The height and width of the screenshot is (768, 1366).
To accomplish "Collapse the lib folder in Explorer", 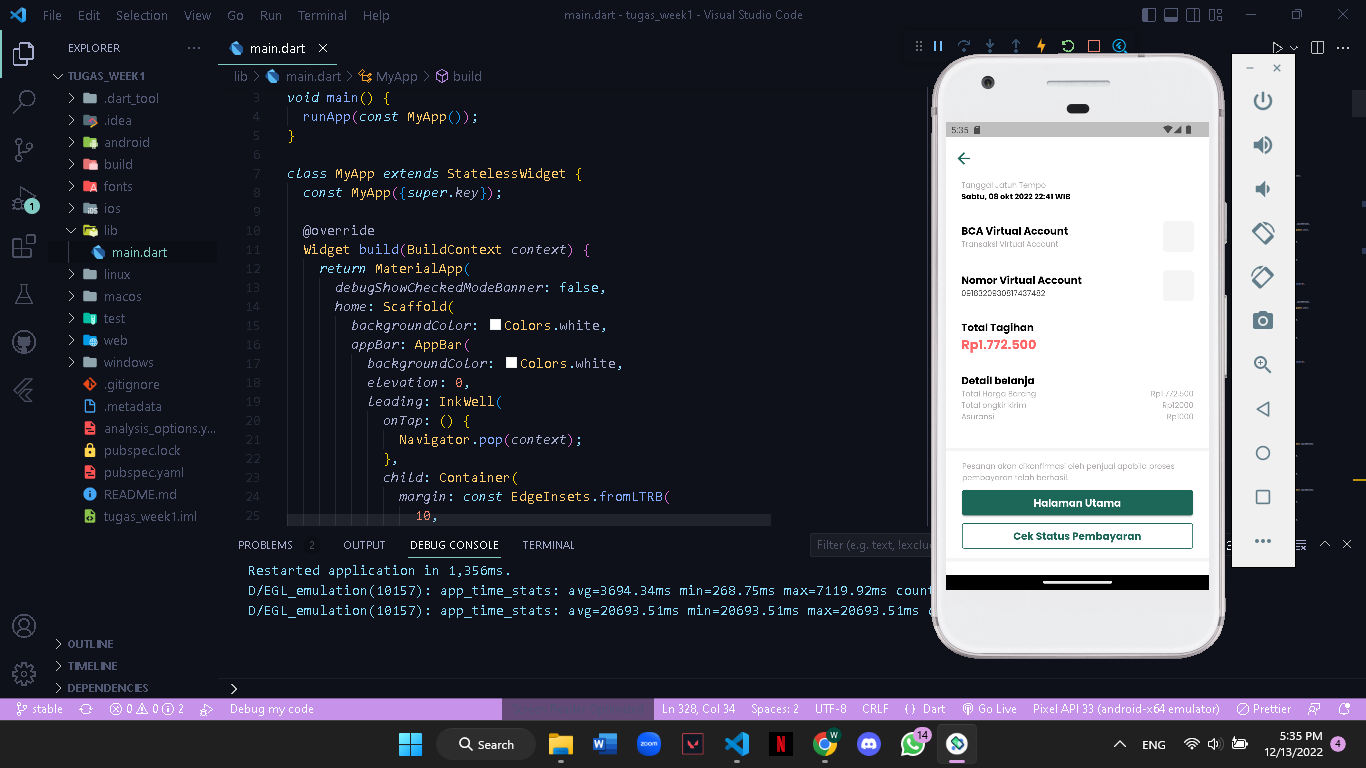I will pyautogui.click(x=69, y=230).
